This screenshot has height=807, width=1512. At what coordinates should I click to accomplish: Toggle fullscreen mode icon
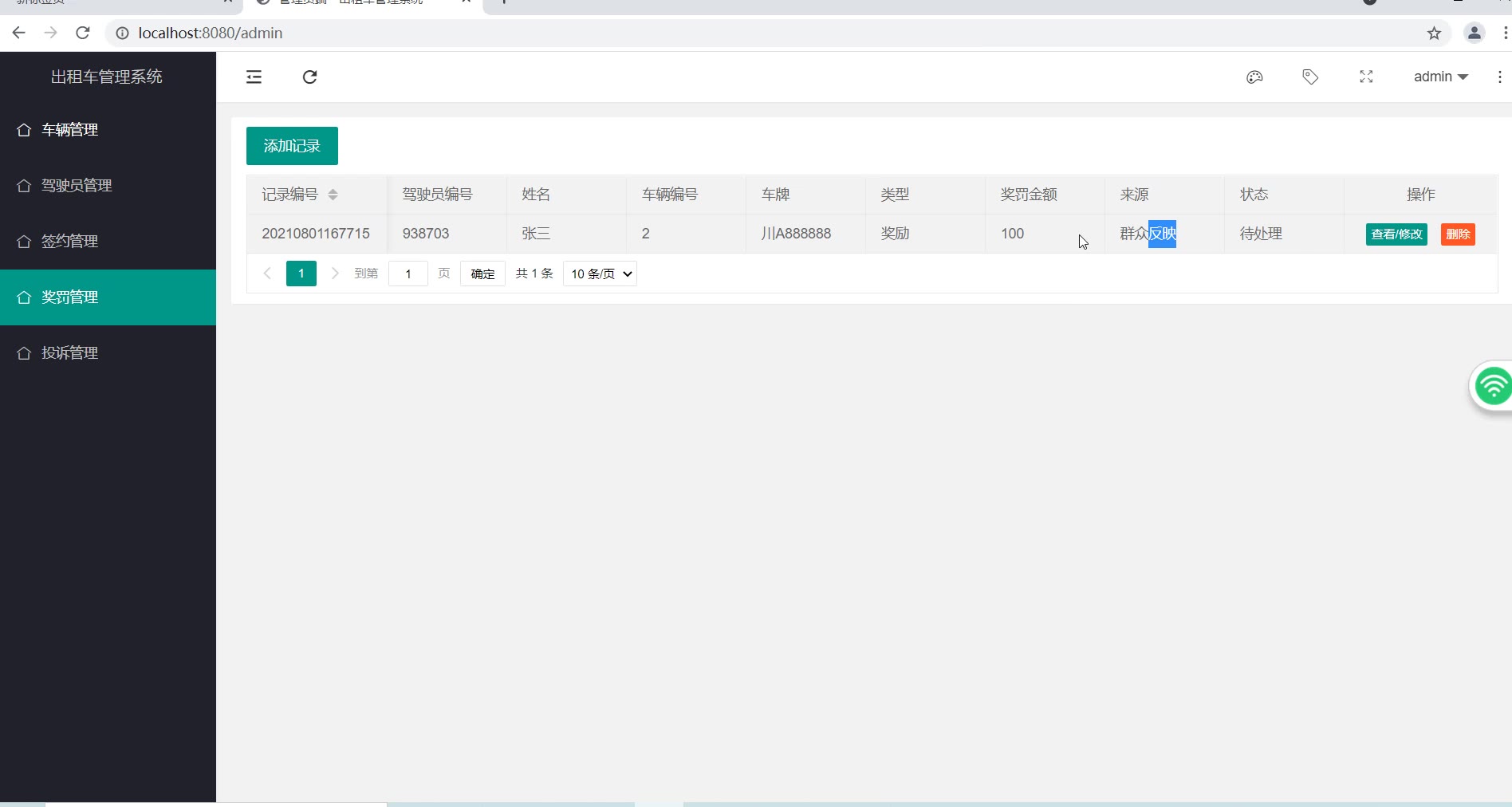(1366, 77)
